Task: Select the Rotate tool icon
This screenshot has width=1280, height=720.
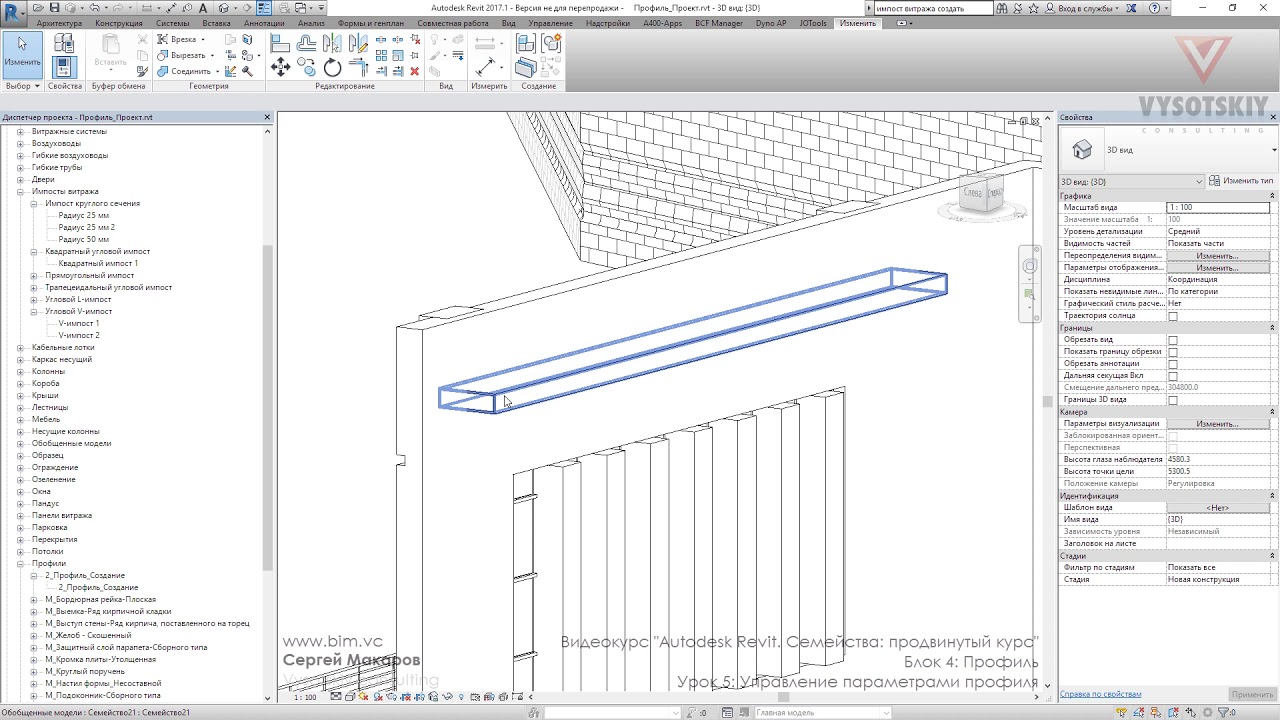Action: tap(332, 68)
